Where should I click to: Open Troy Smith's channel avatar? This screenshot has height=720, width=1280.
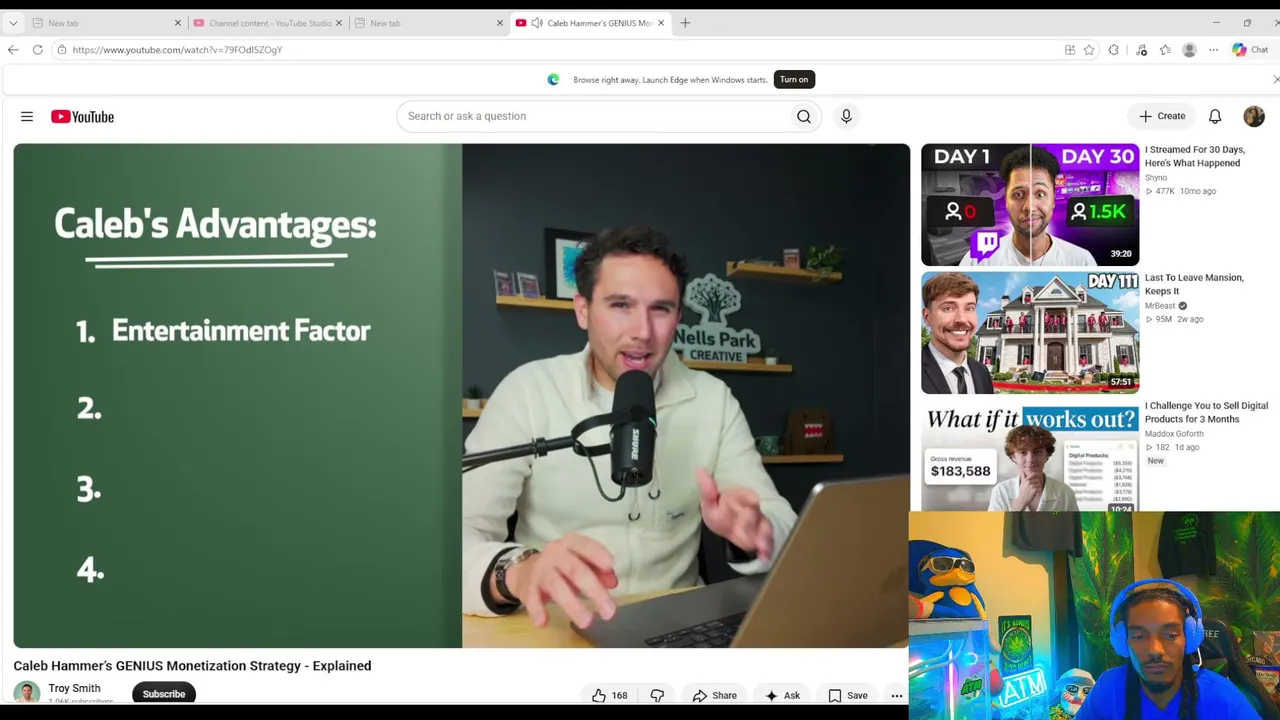tap(27, 692)
